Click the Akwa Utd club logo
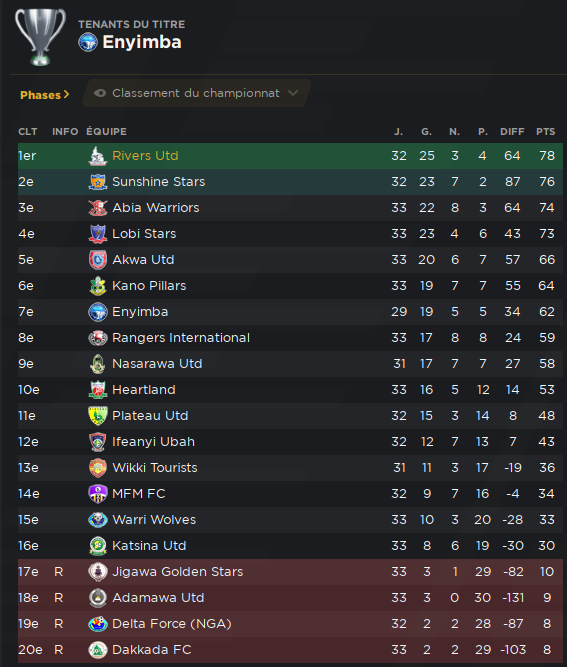The image size is (567, 667). [x=98, y=260]
